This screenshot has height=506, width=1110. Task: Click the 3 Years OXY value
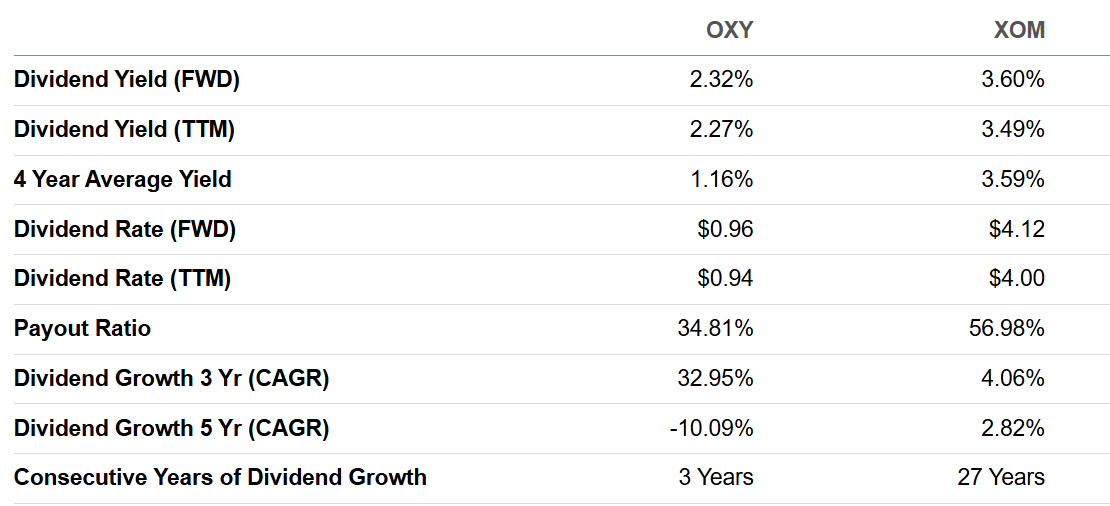click(716, 478)
